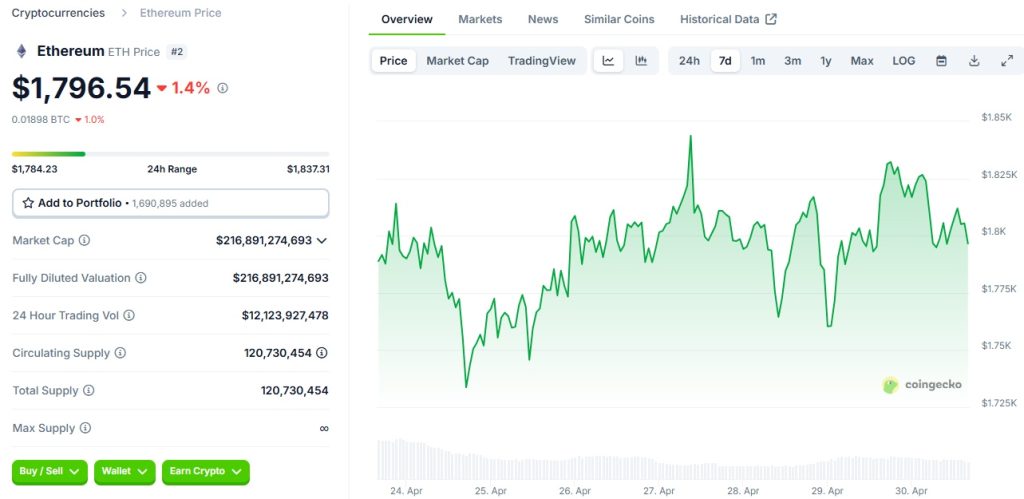Click the $216,891,274,693 Fully Diluted Valuation value
The height and width of the screenshot is (499, 1024).
coord(280,278)
